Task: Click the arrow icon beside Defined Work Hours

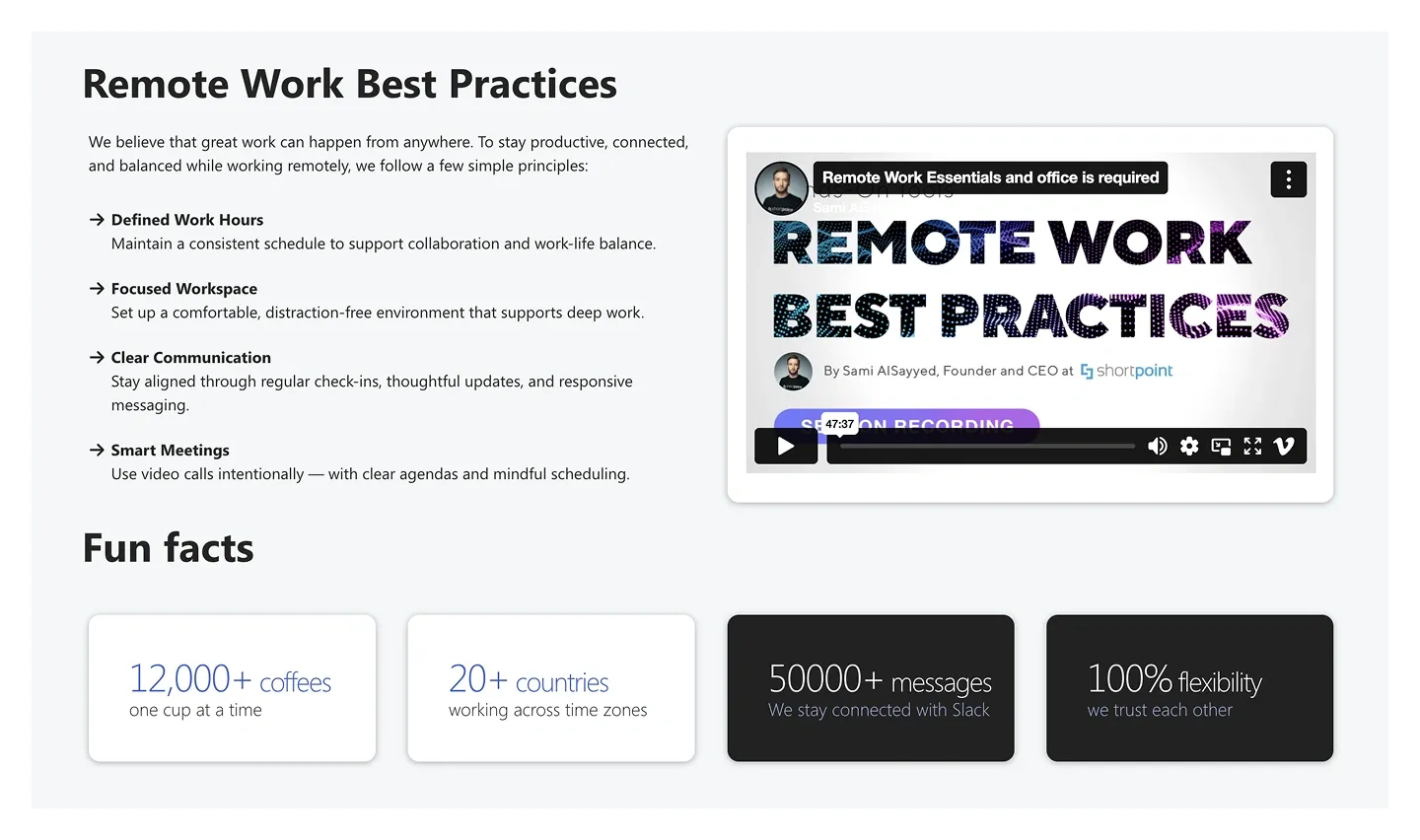Action: click(x=97, y=220)
